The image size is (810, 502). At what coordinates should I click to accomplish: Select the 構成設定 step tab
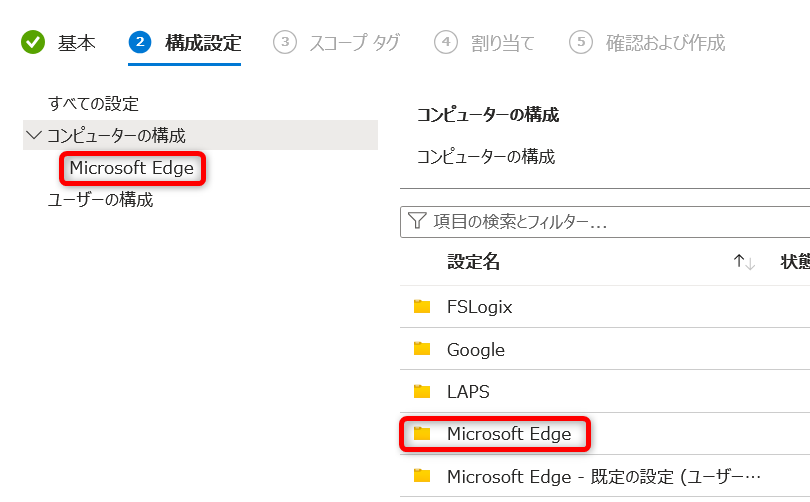(x=184, y=43)
